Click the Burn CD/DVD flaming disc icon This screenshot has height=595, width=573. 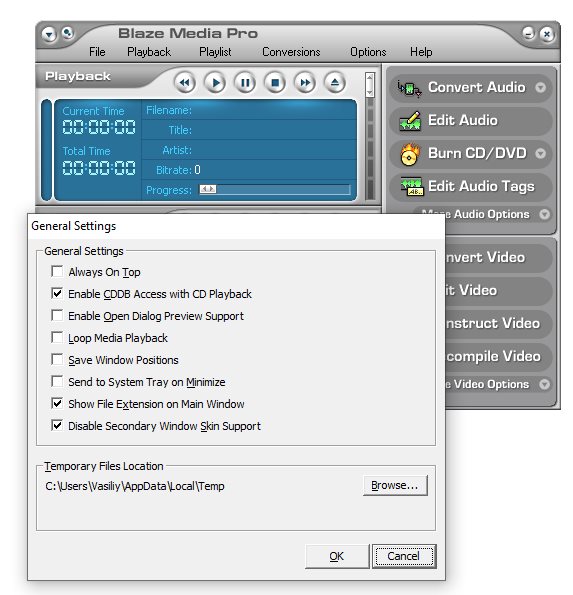tap(410, 154)
